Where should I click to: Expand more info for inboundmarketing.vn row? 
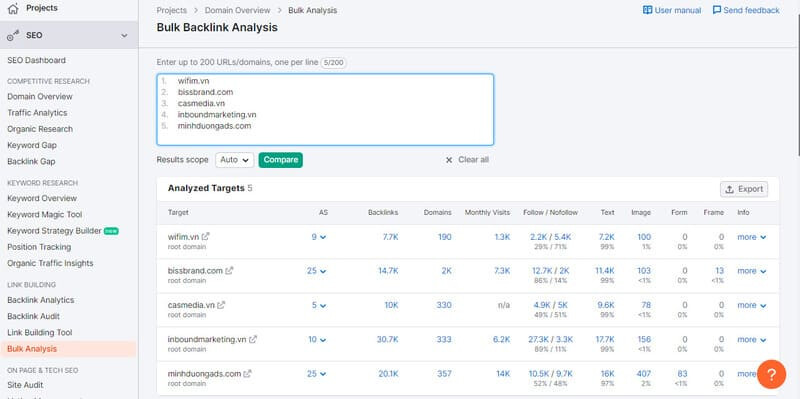[752, 339]
